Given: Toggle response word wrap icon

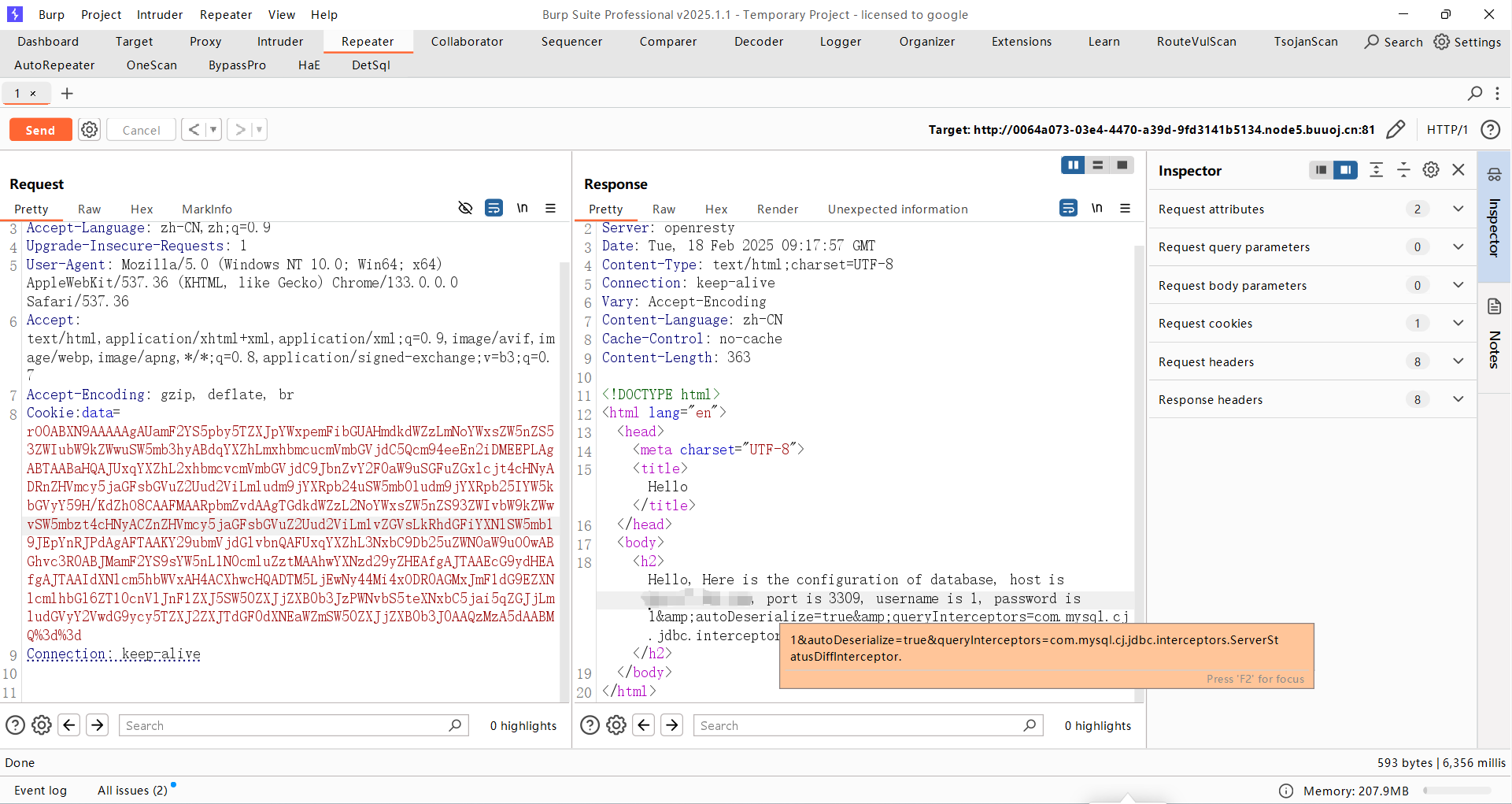Looking at the screenshot, I should (x=1068, y=208).
